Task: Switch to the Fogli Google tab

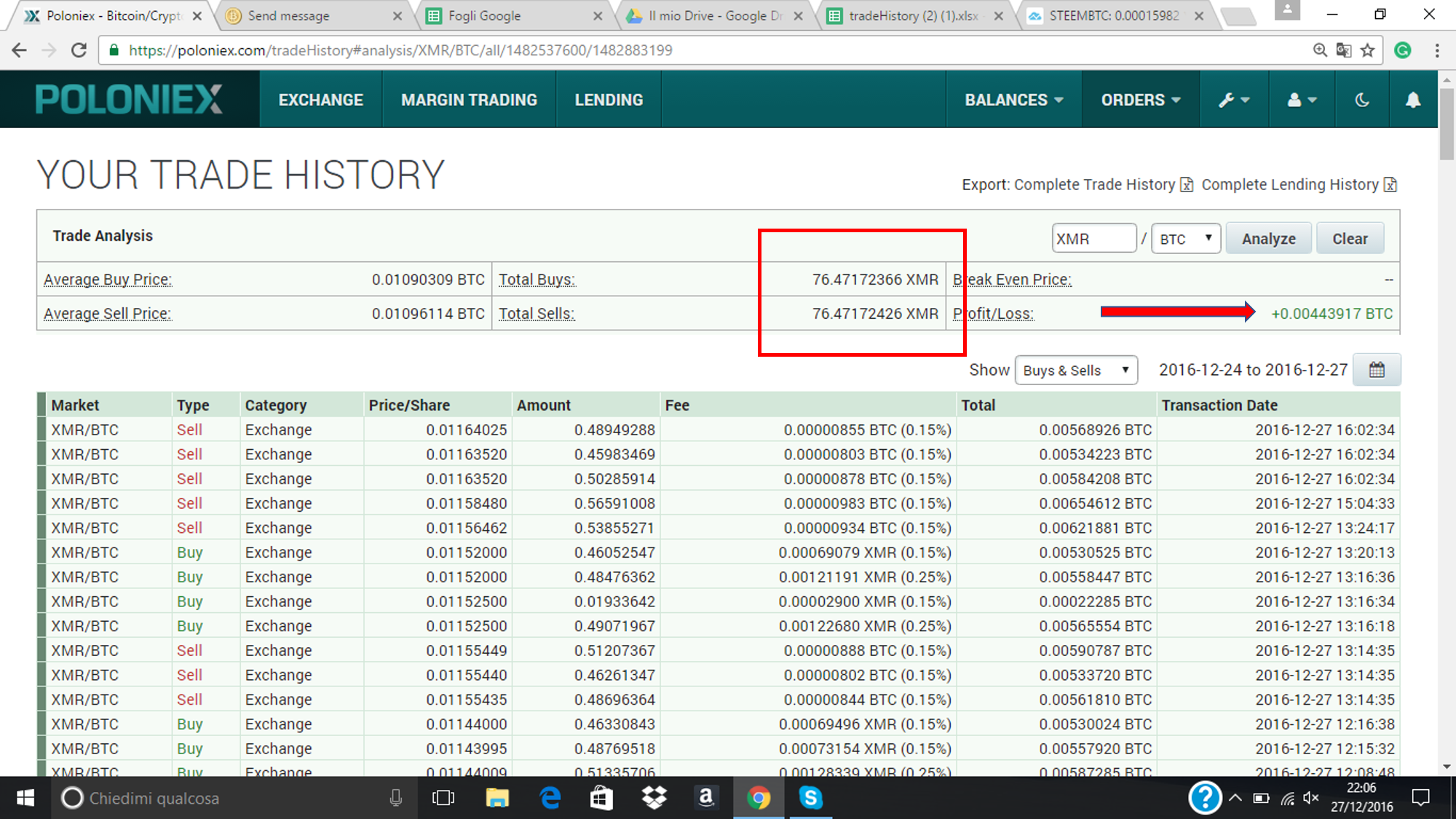Action: (513, 15)
